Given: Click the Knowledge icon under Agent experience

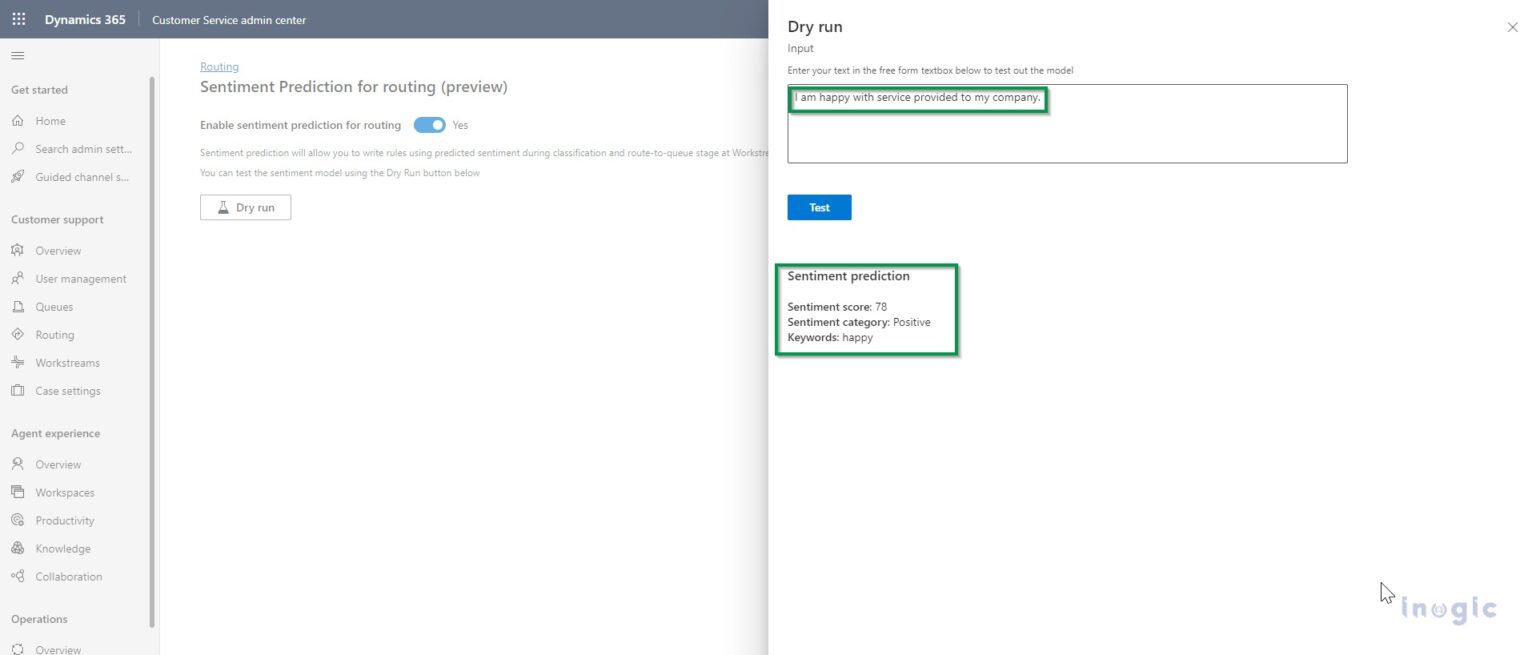Looking at the screenshot, I should (x=18, y=549).
